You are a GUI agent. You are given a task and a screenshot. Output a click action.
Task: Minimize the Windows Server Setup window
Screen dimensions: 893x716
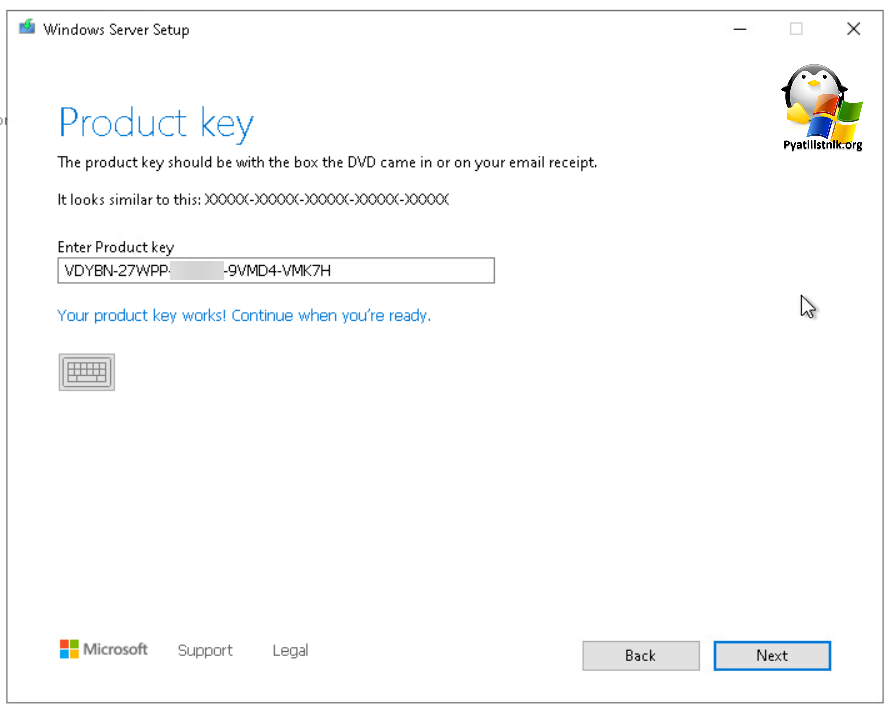point(739,29)
